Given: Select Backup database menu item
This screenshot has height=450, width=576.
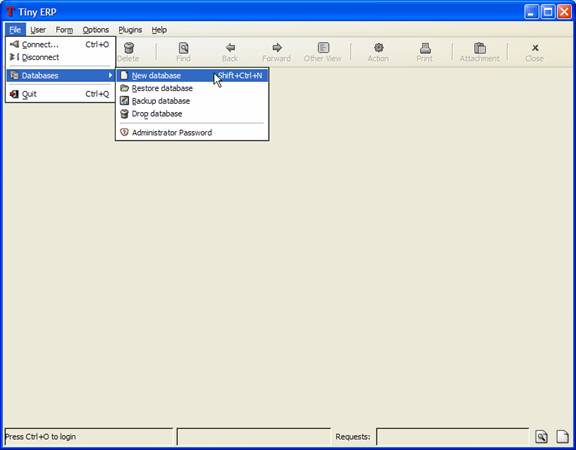Looking at the screenshot, I should pos(192,101).
